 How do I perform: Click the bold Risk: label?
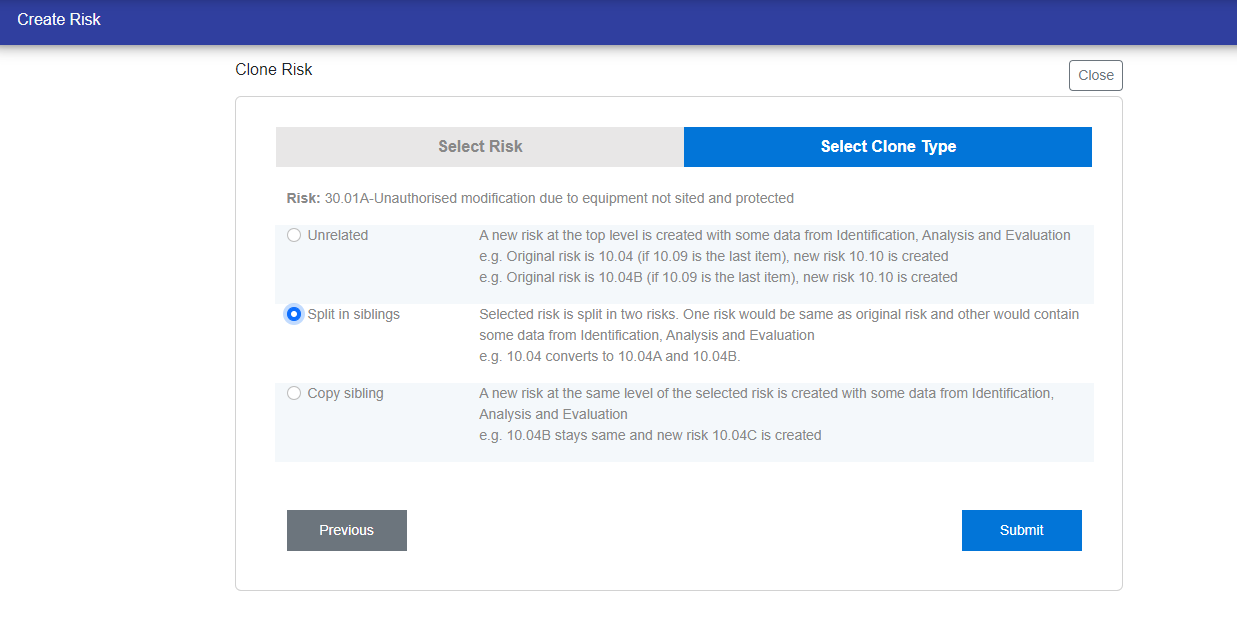coord(303,198)
